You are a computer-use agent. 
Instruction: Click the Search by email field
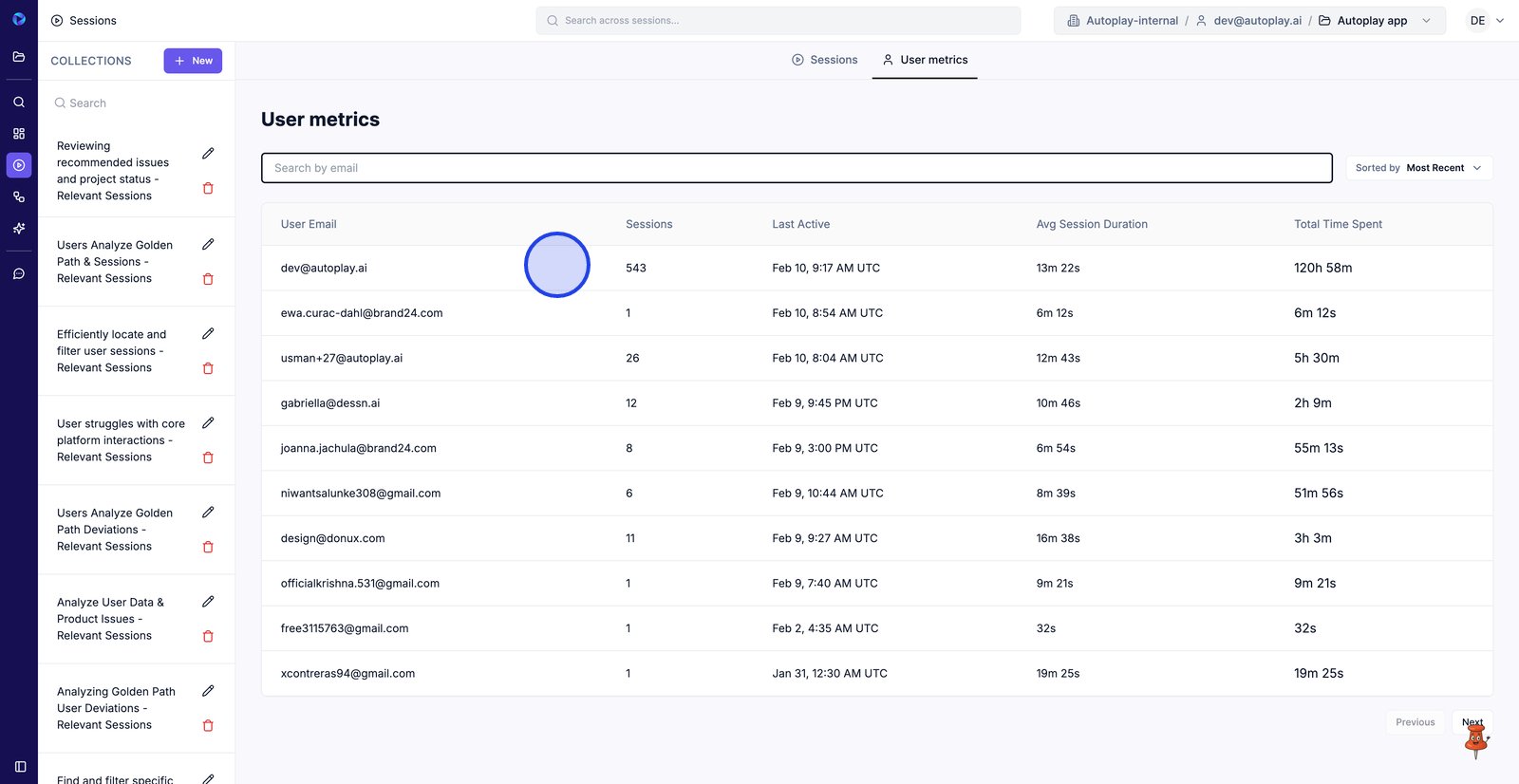796,168
